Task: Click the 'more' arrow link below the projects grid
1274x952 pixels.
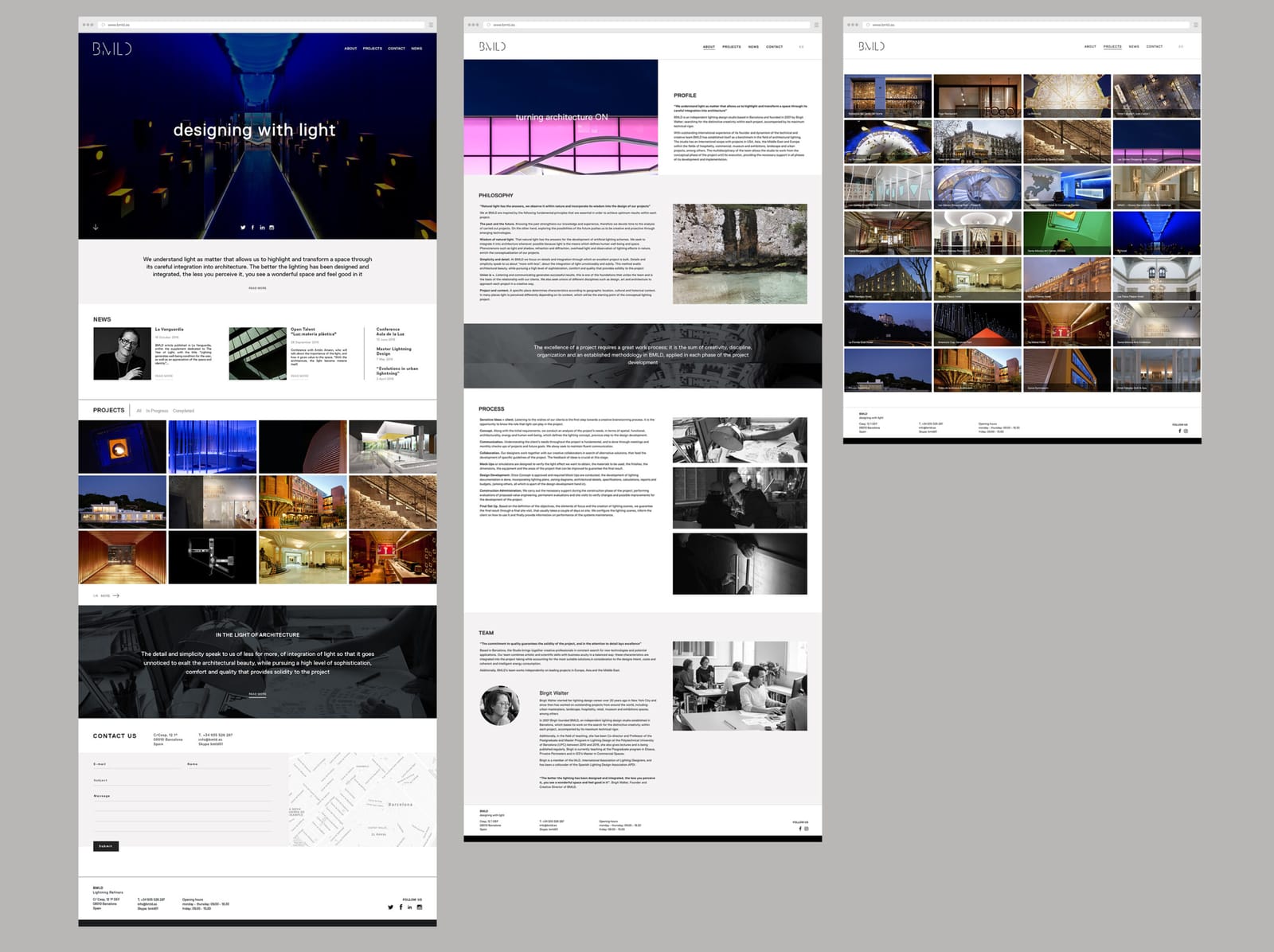Action: point(107,595)
